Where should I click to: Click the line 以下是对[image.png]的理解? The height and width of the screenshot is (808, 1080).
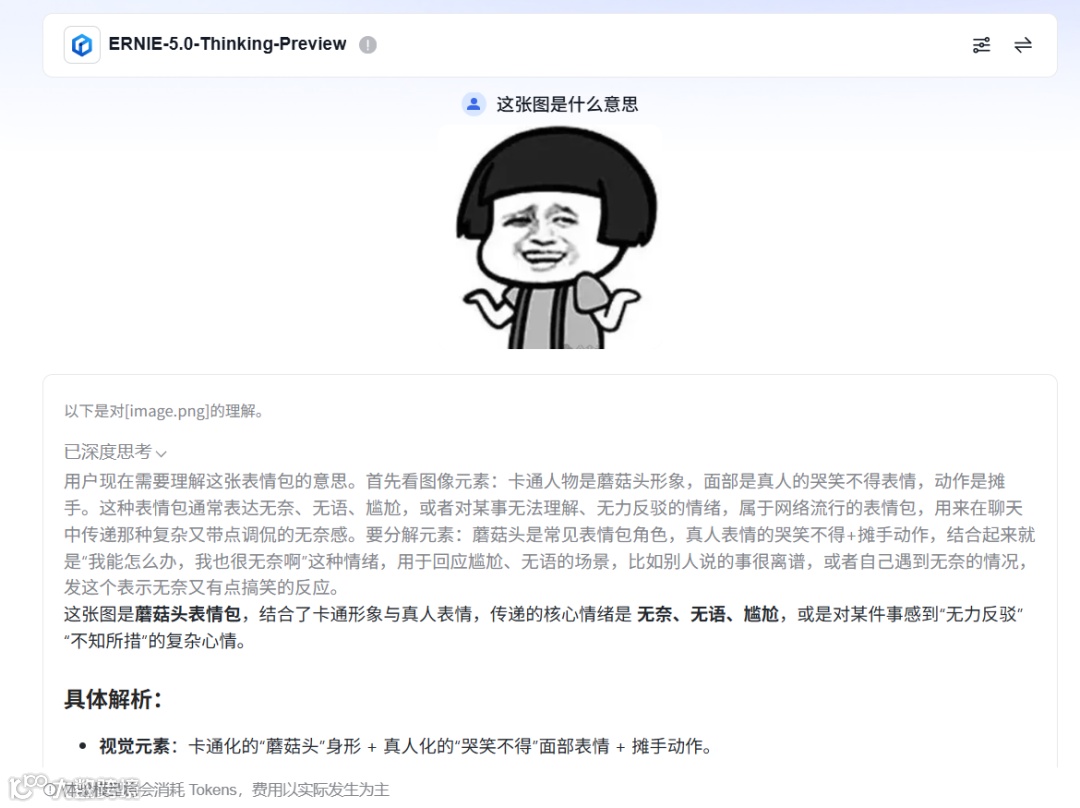164,411
